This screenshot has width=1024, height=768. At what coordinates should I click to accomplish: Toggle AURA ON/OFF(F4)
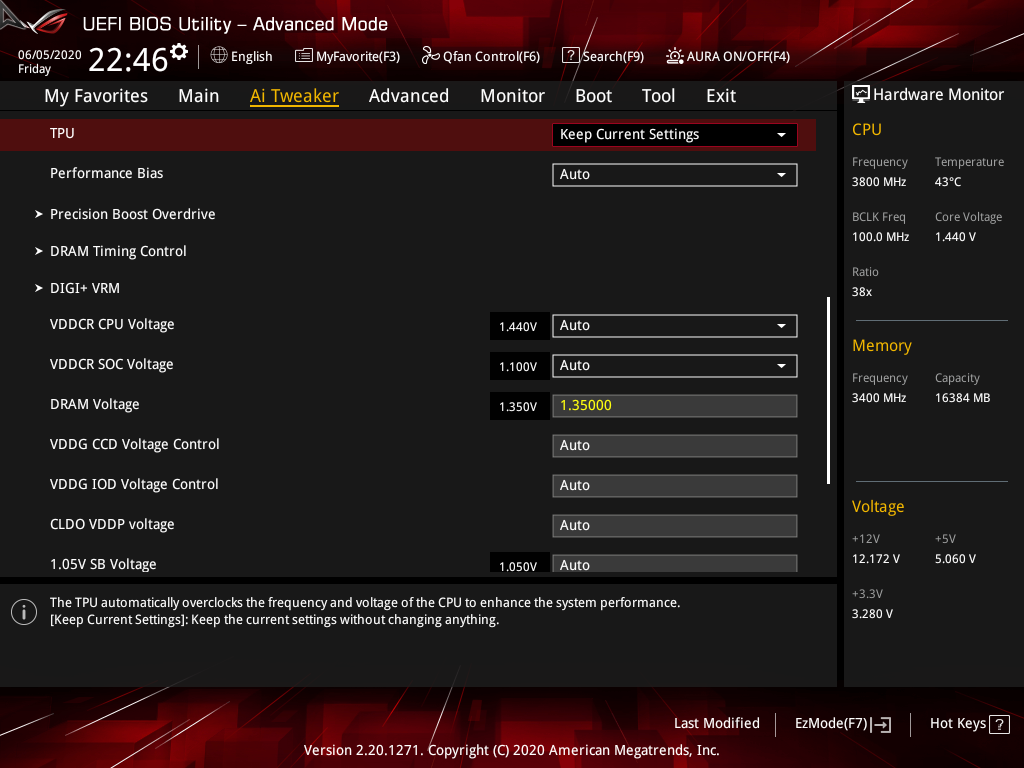coord(728,56)
